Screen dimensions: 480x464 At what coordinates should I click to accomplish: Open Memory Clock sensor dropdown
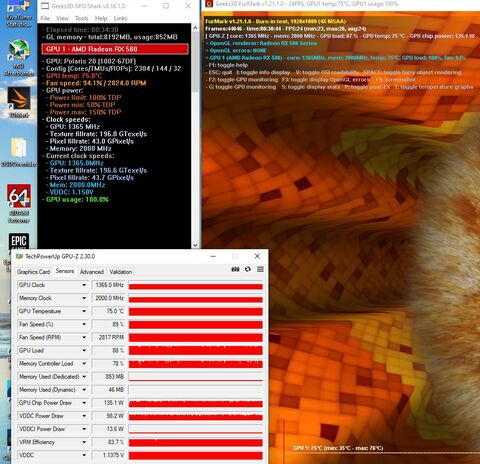pos(84,298)
